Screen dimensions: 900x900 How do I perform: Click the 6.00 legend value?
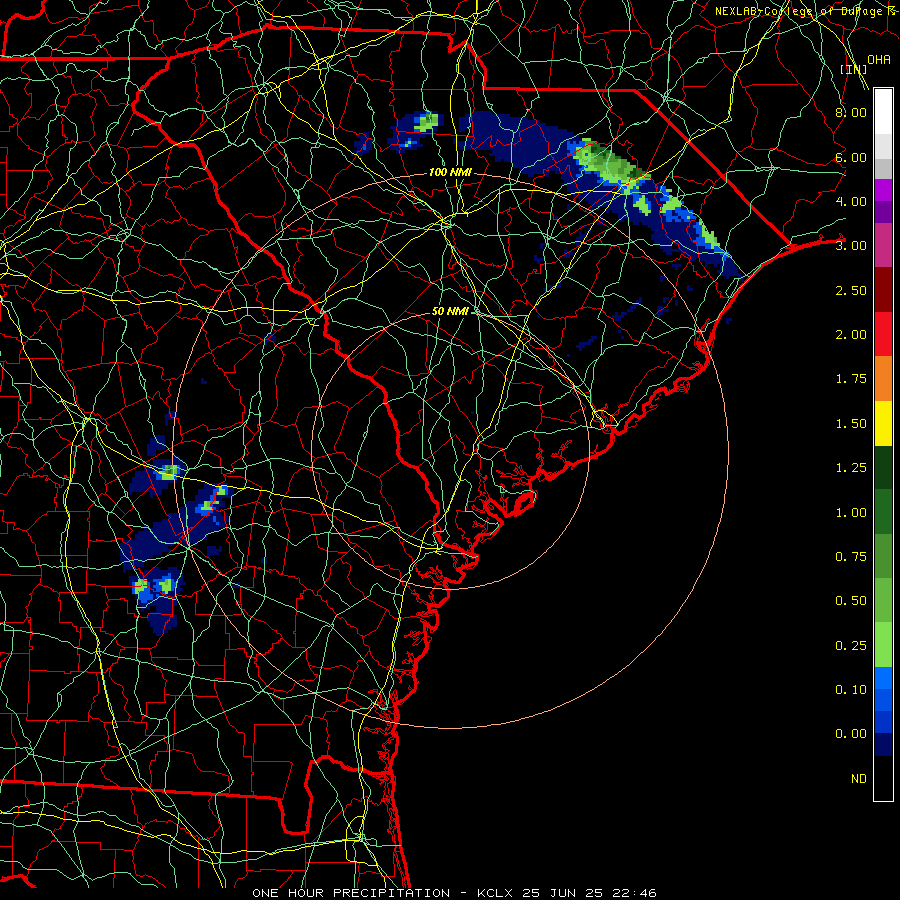[x=851, y=157]
